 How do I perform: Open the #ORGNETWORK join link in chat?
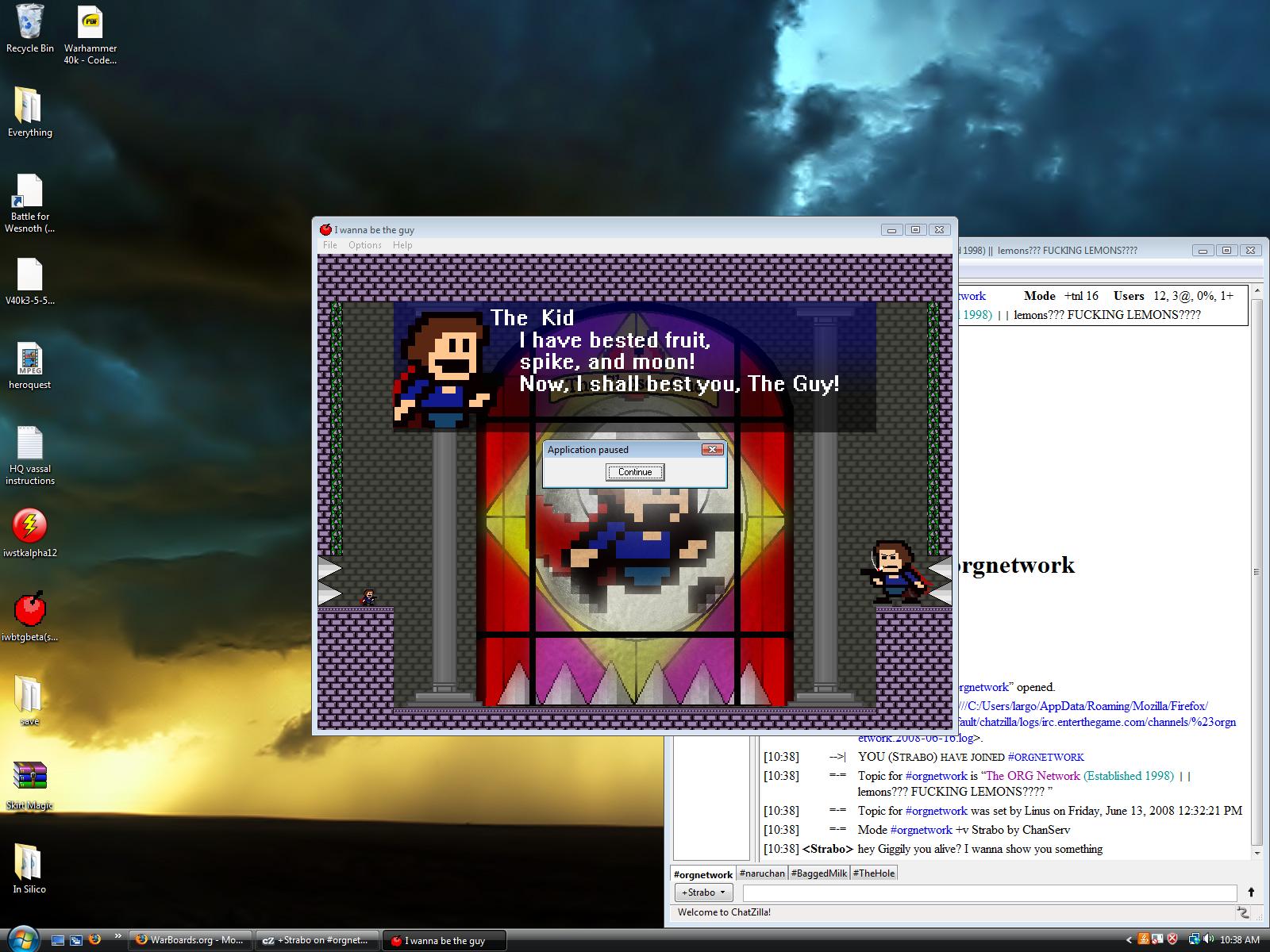(x=1045, y=757)
